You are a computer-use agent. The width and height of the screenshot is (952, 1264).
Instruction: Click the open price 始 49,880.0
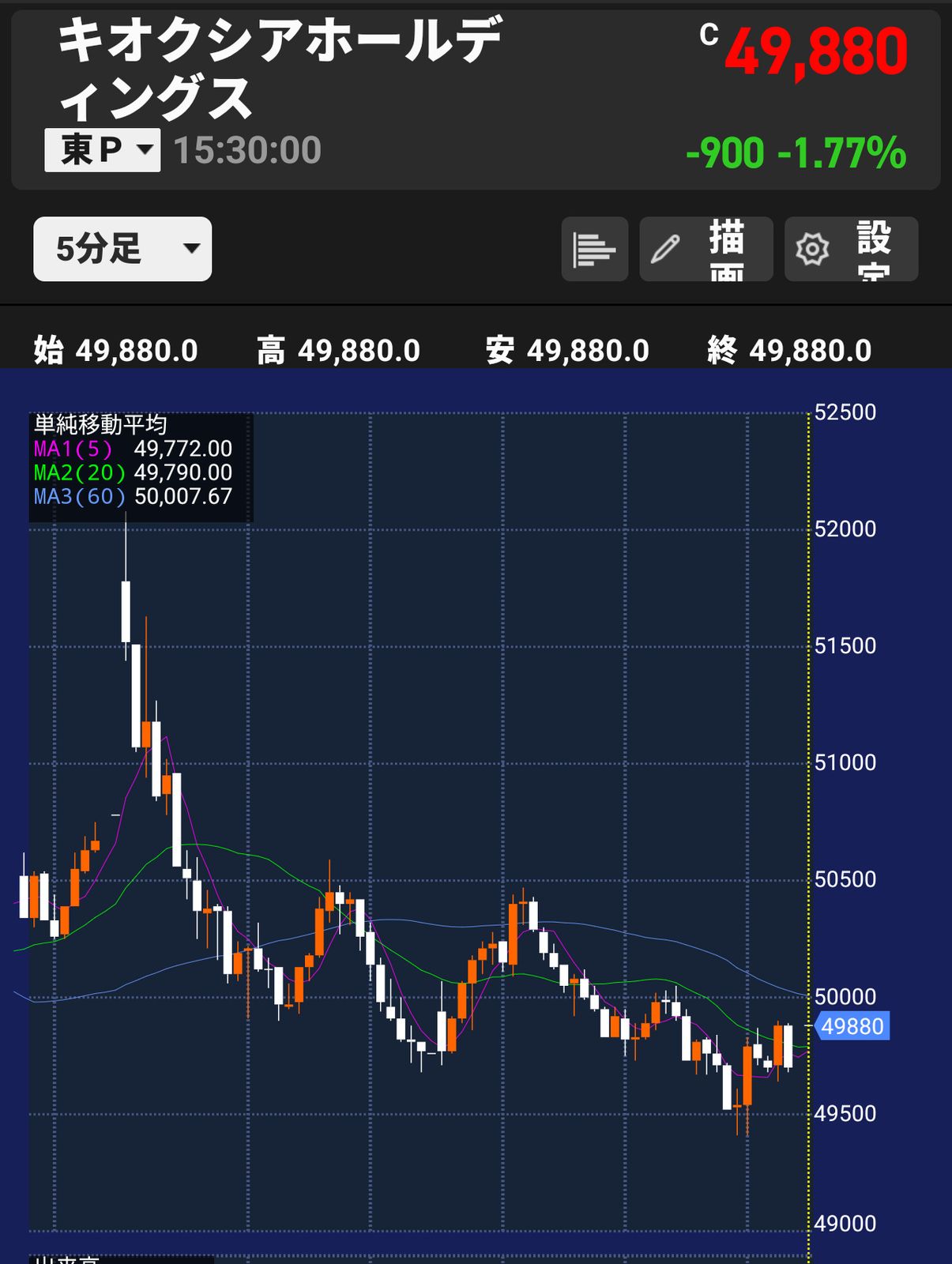pos(116,350)
